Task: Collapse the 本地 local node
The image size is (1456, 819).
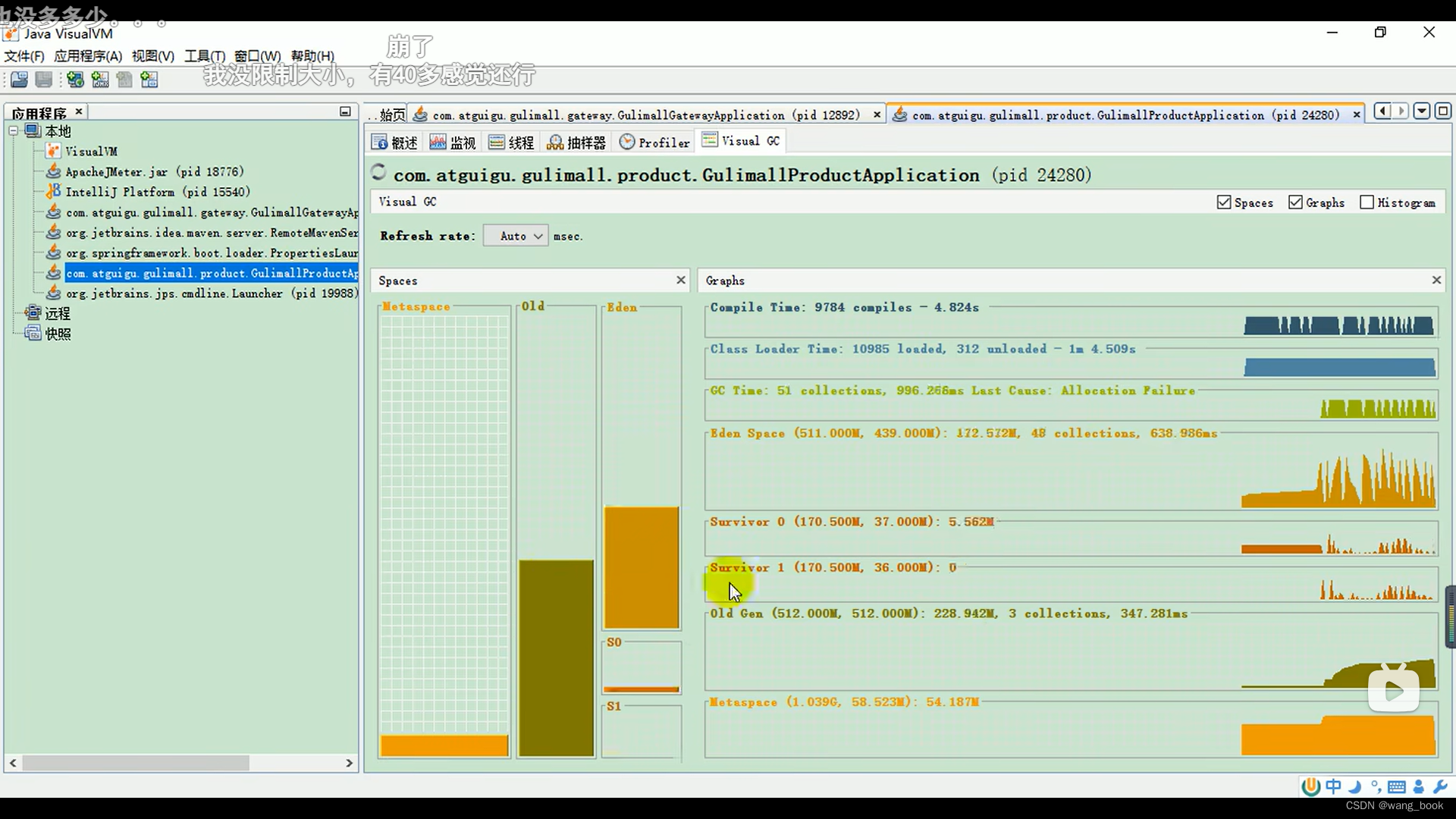Action: tap(14, 131)
